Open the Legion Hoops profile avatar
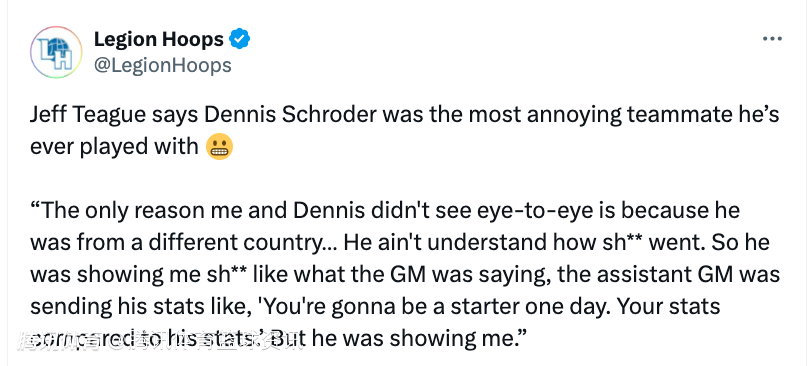The height and width of the screenshot is (366, 812). point(56,52)
